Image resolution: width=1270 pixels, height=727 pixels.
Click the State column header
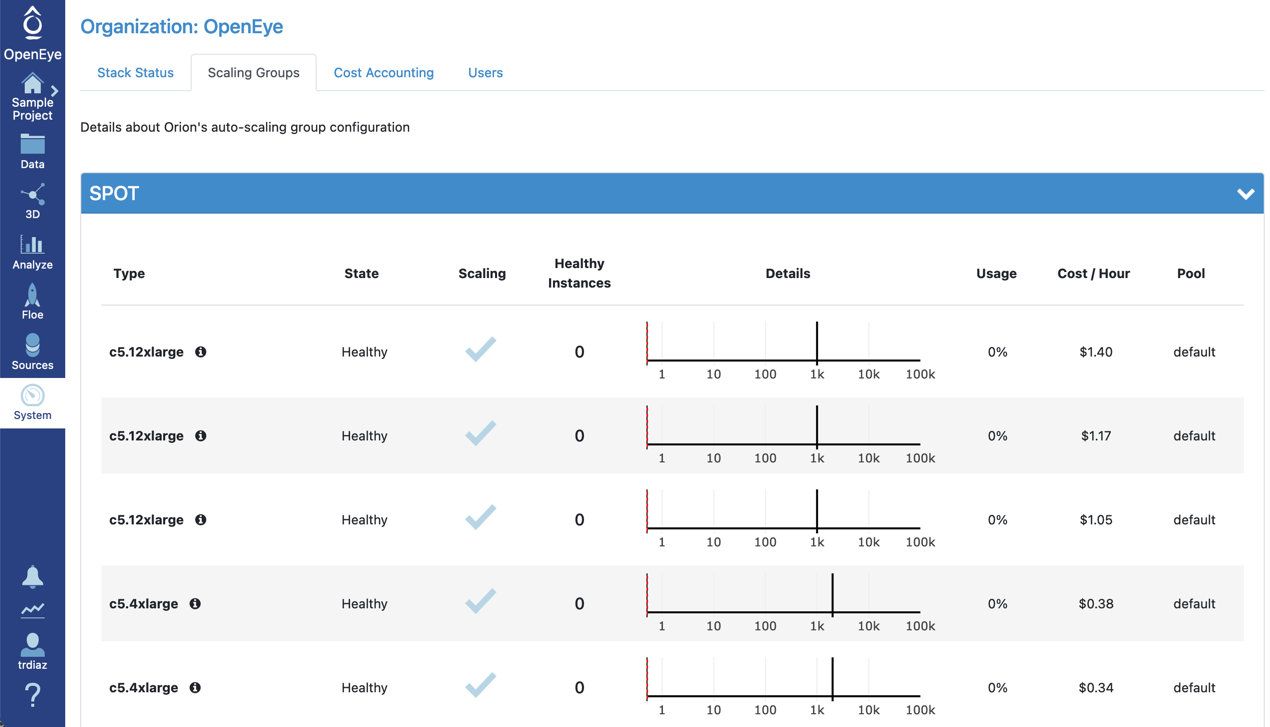[361, 273]
